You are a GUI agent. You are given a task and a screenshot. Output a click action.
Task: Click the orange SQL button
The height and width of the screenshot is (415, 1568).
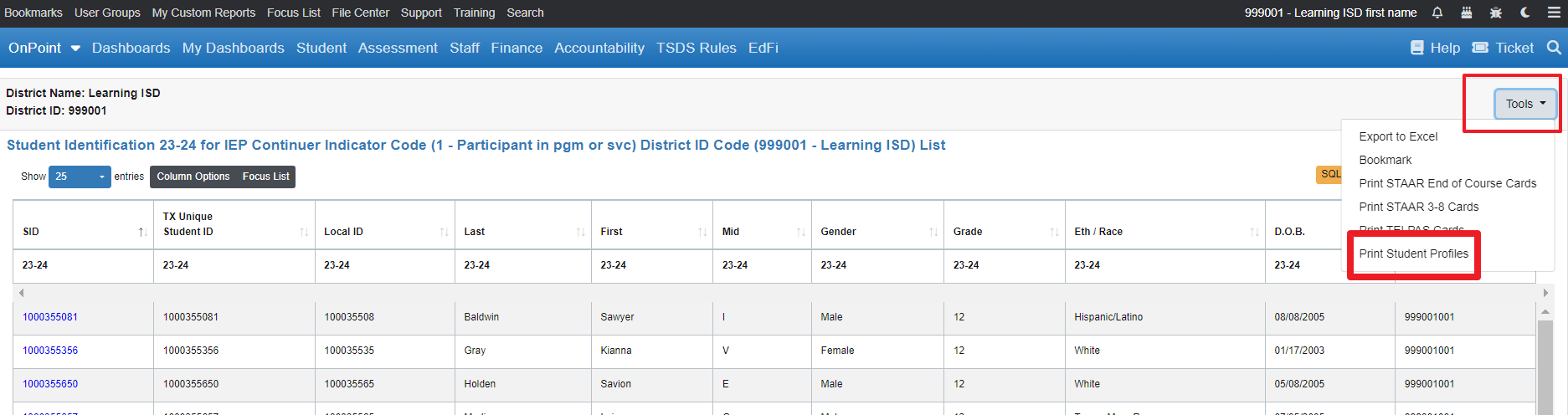tap(1329, 174)
